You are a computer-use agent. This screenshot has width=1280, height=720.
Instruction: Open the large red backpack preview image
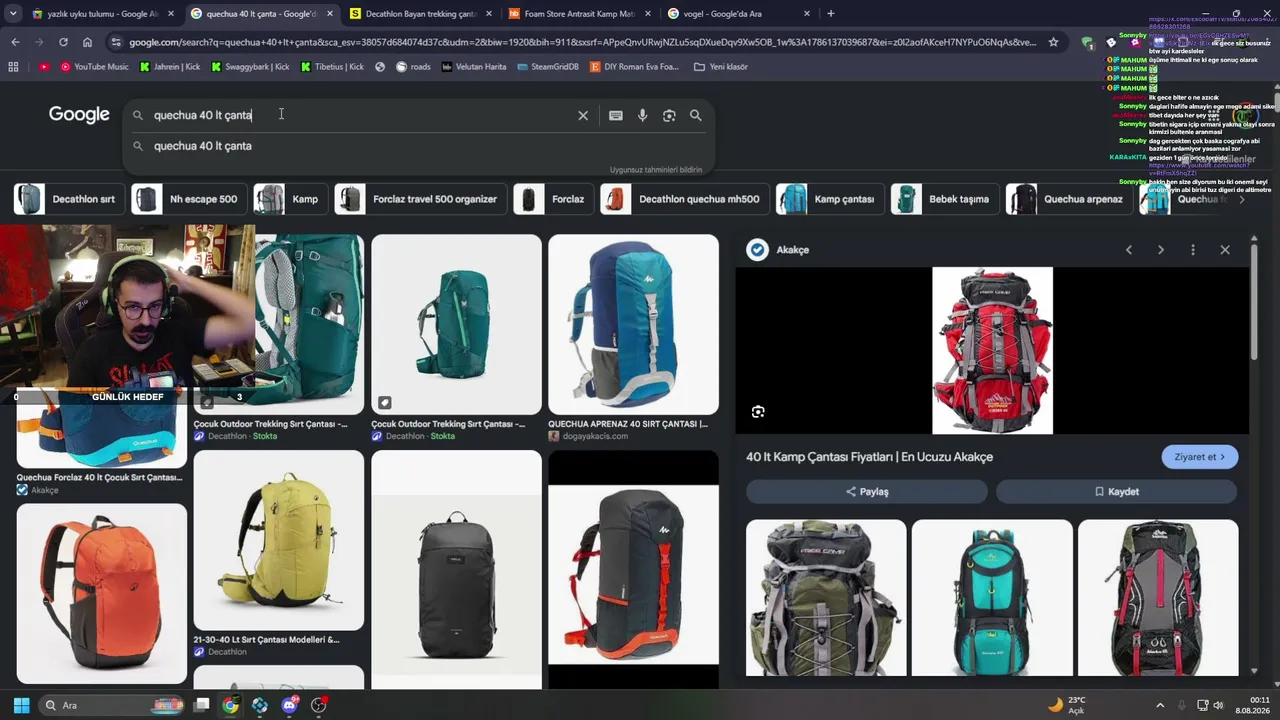click(992, 350)
